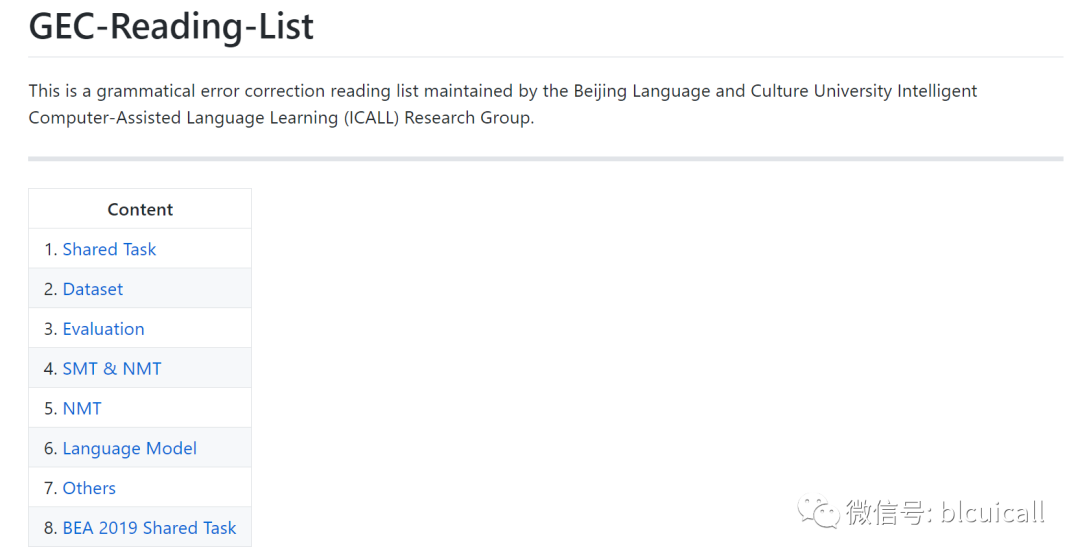Jump to the Language Model link
Screen dimensions: 1080x560
coord(130,448)
